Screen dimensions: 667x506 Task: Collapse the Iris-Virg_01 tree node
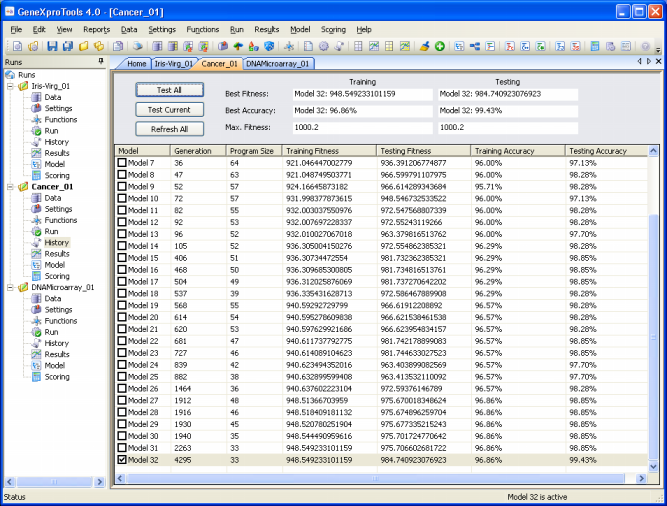[x=9, y=86]
